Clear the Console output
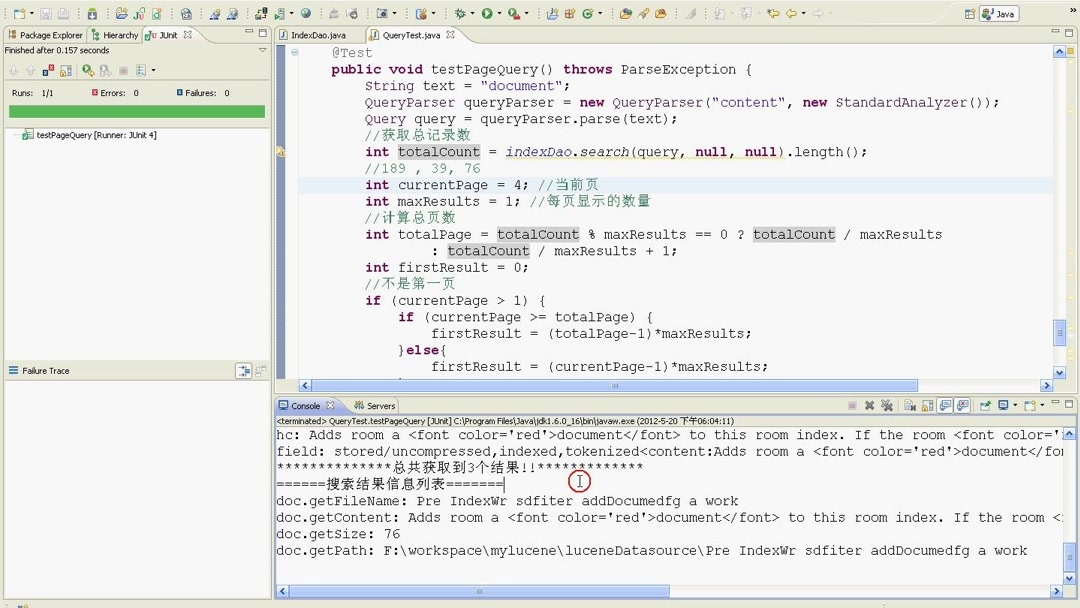The height and width of the screenshot is (608, 1080). point(910,405)
